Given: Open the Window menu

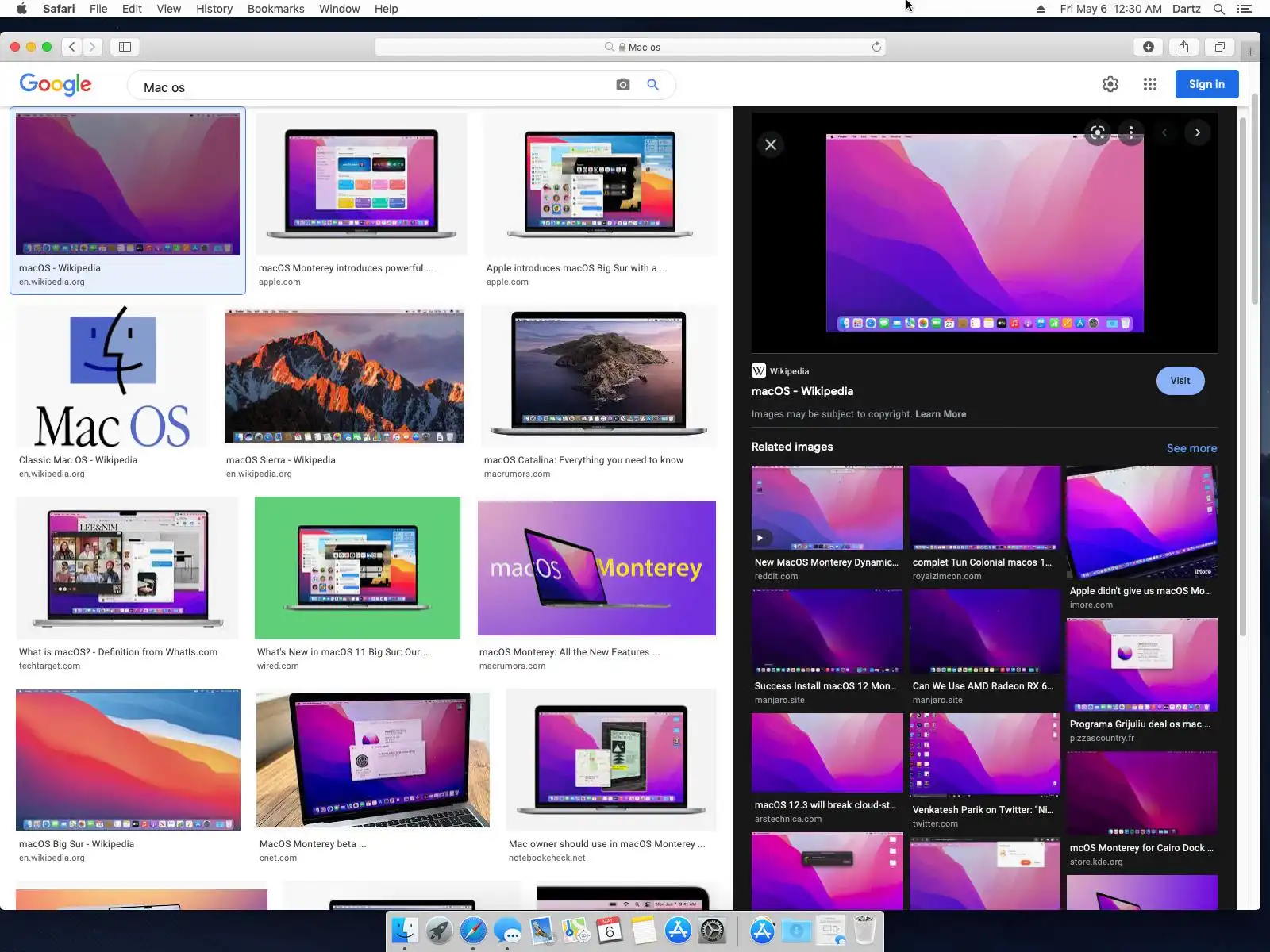Looking at the screenshot, I should coord(339,9).
